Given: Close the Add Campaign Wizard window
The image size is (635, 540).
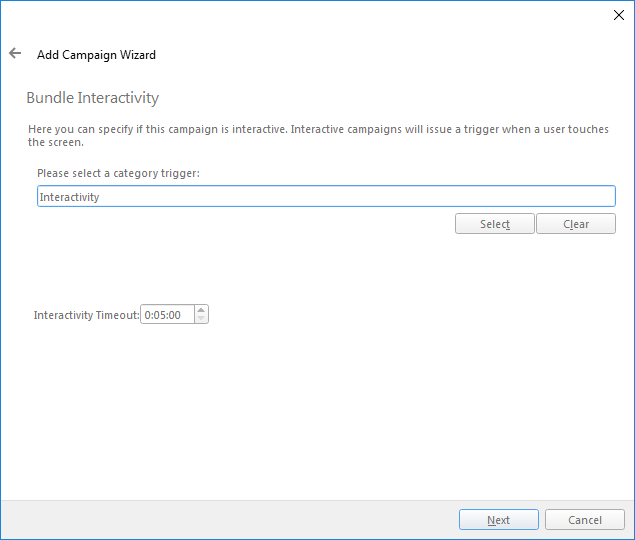Looking at the screenshot, I should [x=618, y=15].
